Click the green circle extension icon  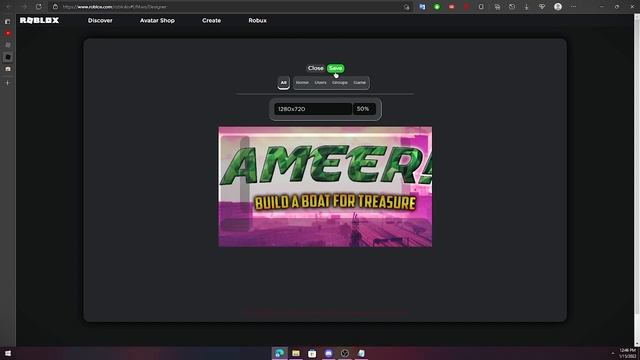pos(437,7)
